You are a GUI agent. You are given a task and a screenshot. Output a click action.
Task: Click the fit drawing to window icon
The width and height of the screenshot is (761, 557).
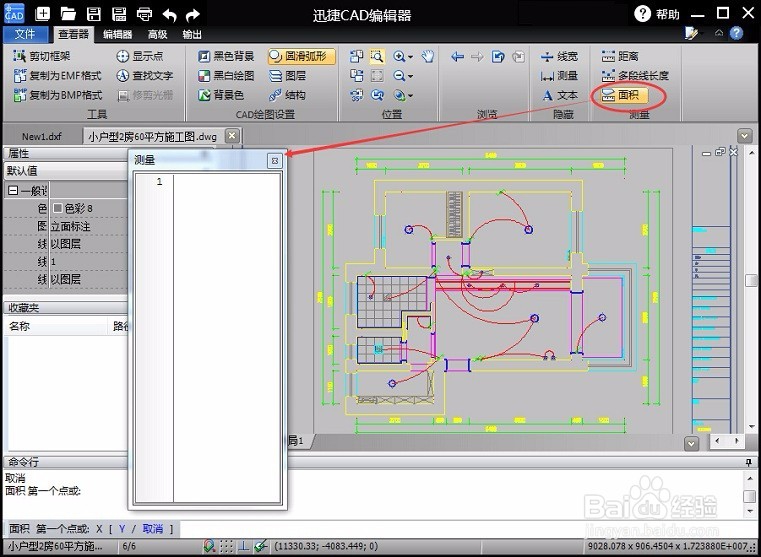click(x=377, y=76)
